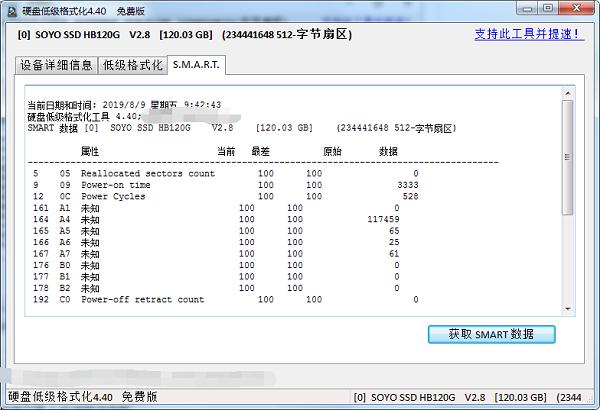Screen dimensions: 600x410
Task: Click the 原始 column header
Action: pyautogui.click(x=332, y=152)
